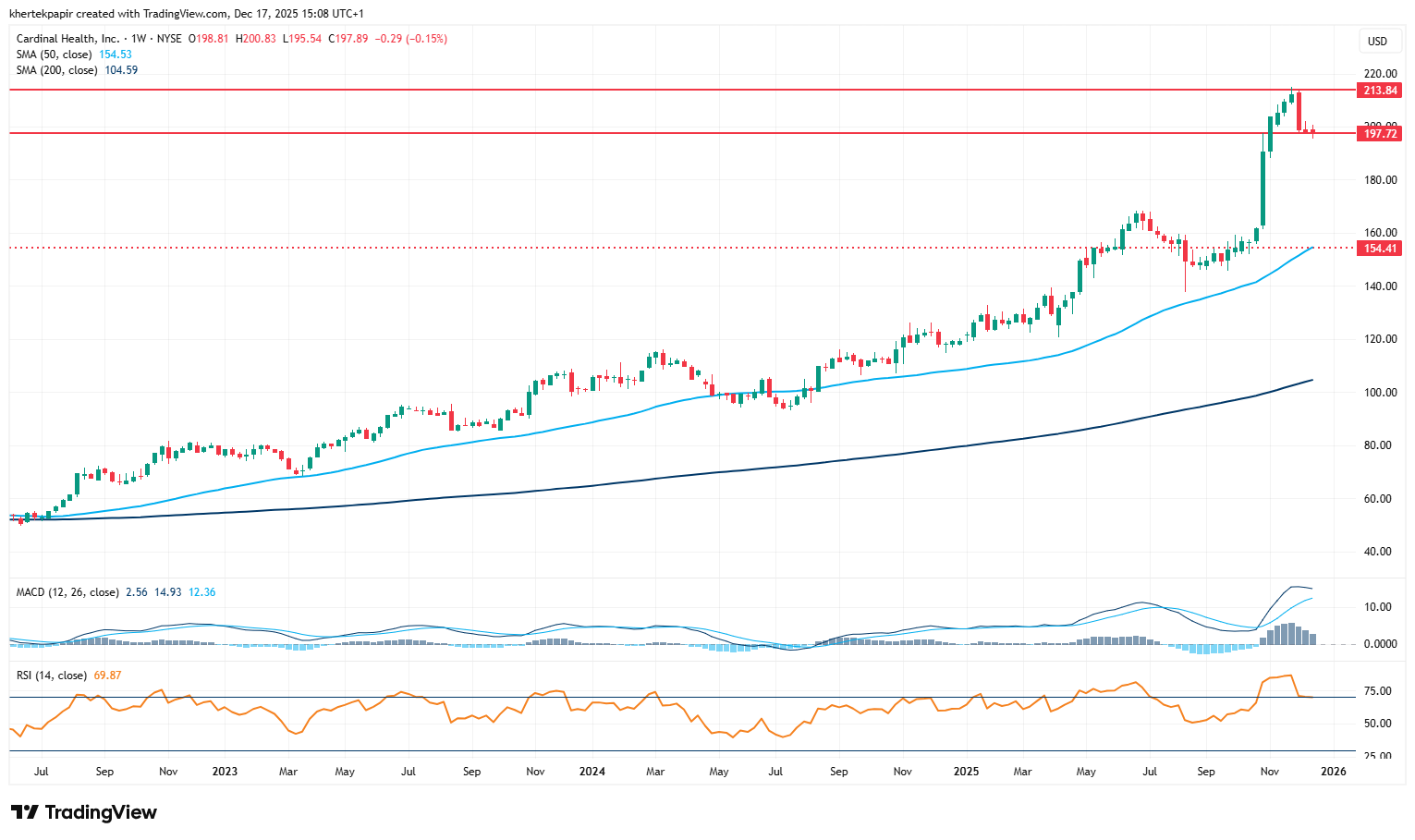Select the SMA (50, close) legend
This screenshot has width=1415, height=840.
[55, 55]
